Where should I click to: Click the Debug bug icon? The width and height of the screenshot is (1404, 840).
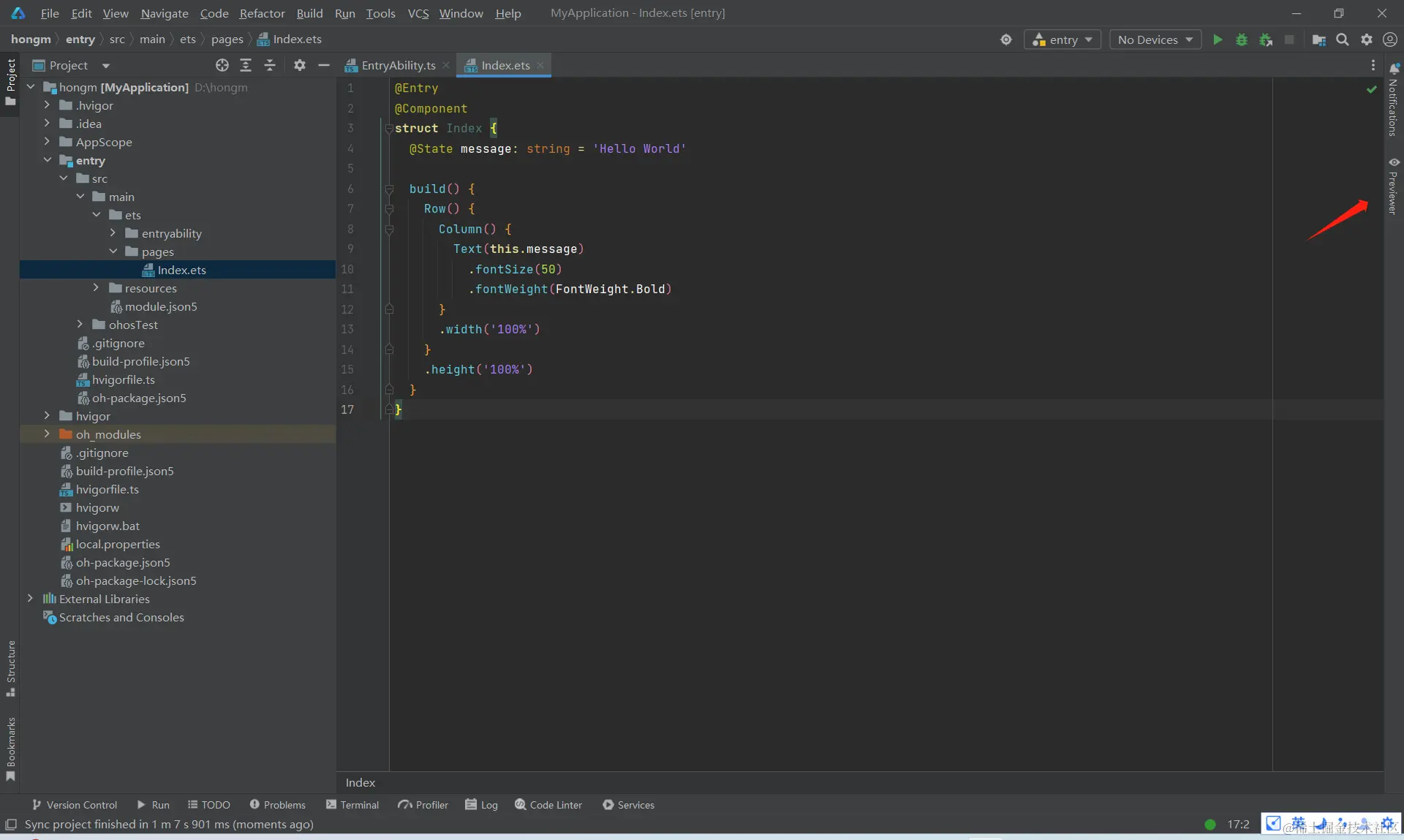coord(1242,39)
